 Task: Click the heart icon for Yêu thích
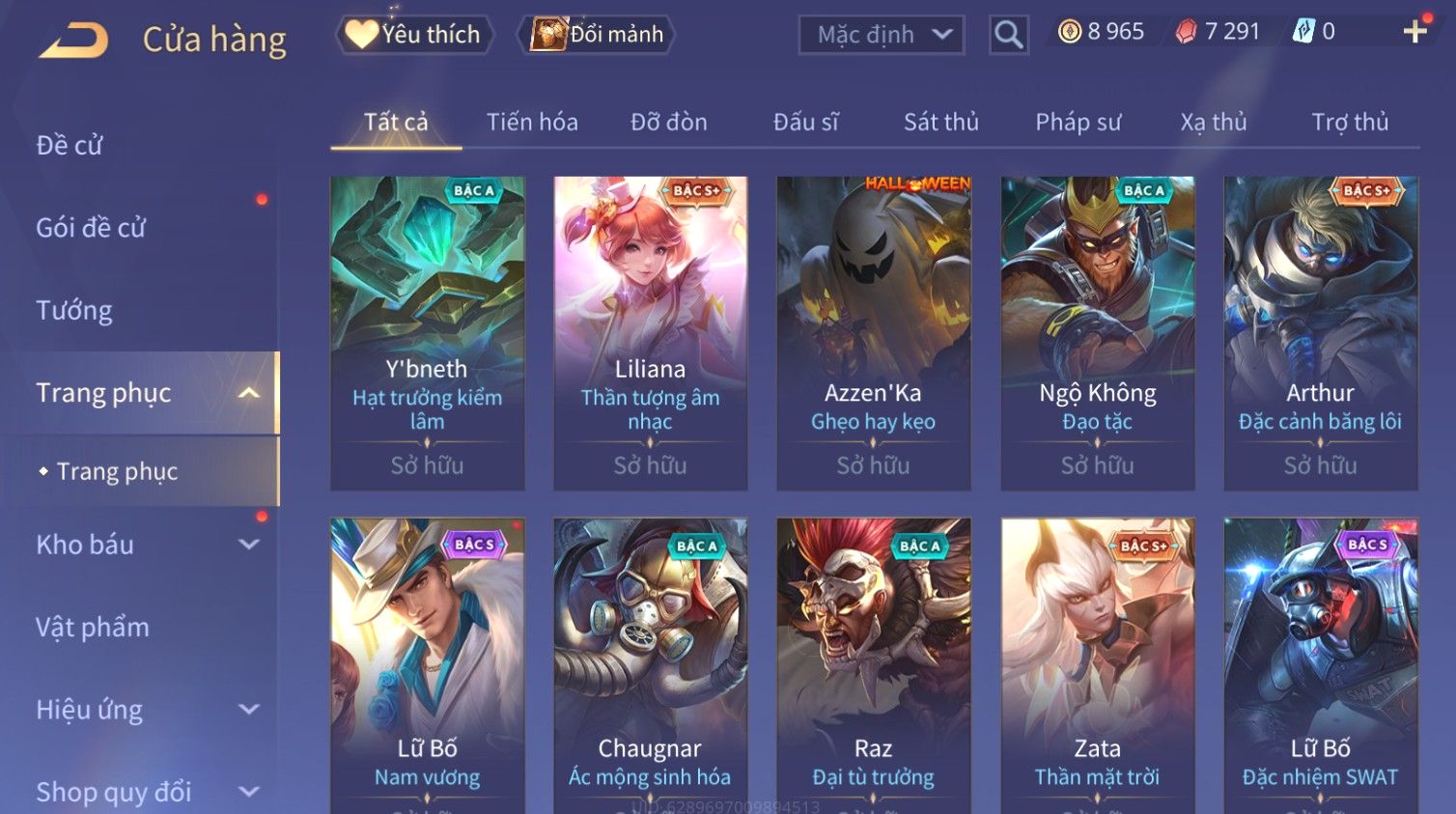[x=362, y=34]
